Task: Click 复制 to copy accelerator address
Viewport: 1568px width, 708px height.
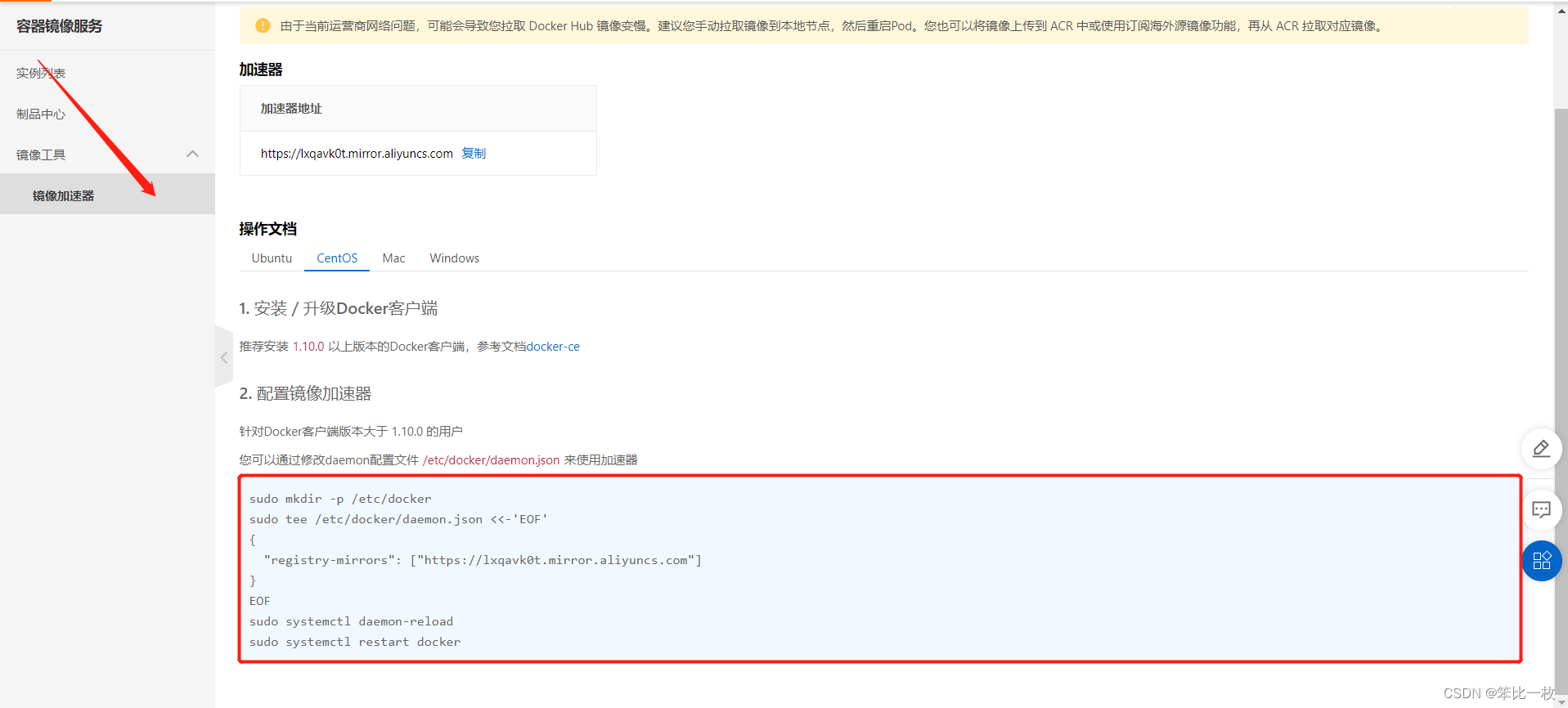Action: [474, 154]
